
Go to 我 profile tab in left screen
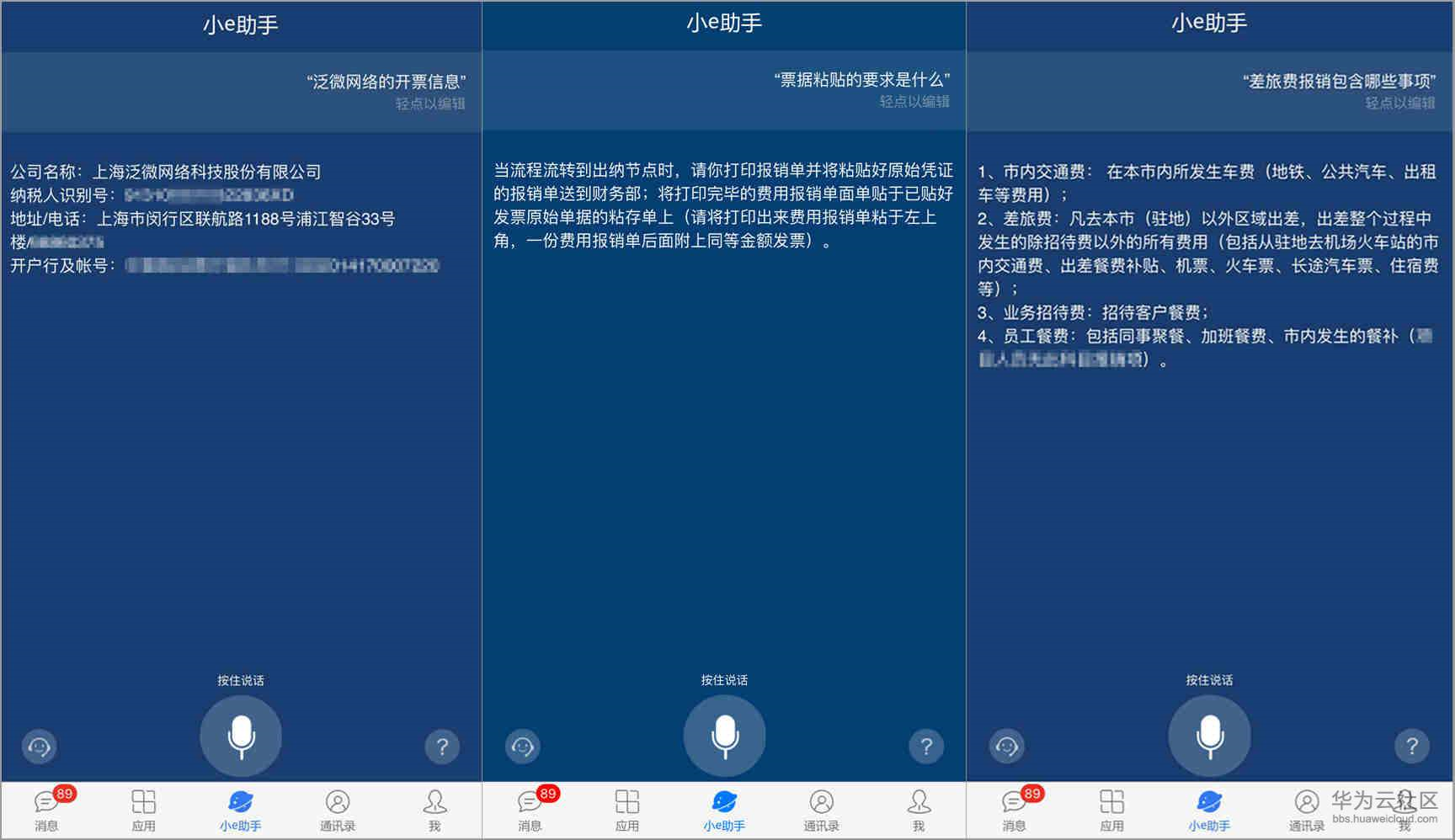(x=434, y=810)
